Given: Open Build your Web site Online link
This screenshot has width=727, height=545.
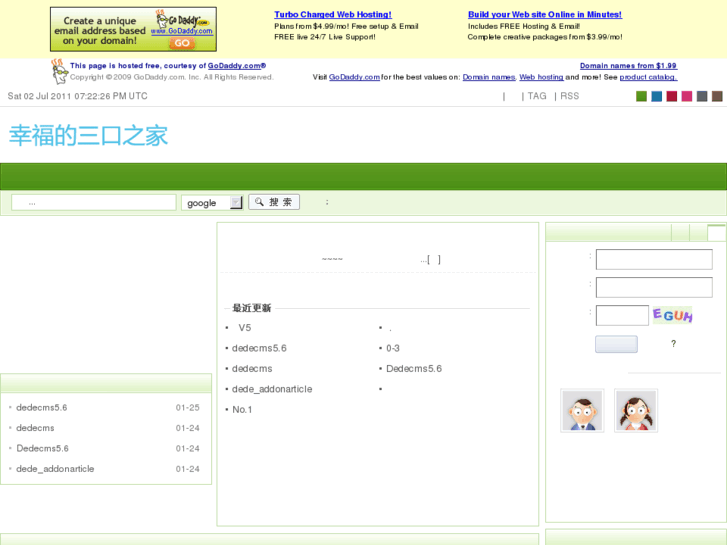Looking at the screenshot, I should 545,14.
